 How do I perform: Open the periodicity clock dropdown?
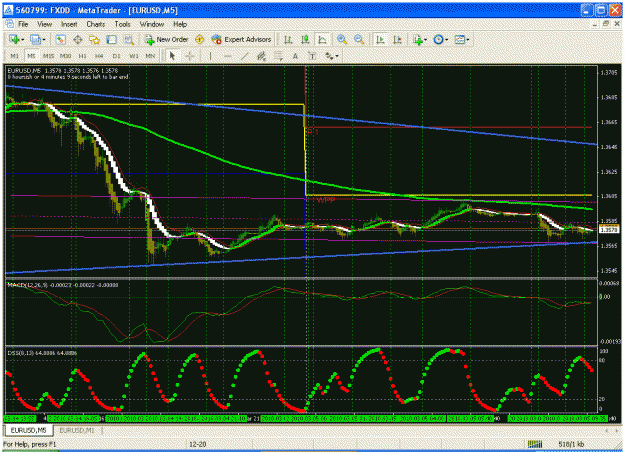click(x=441, y=39)
